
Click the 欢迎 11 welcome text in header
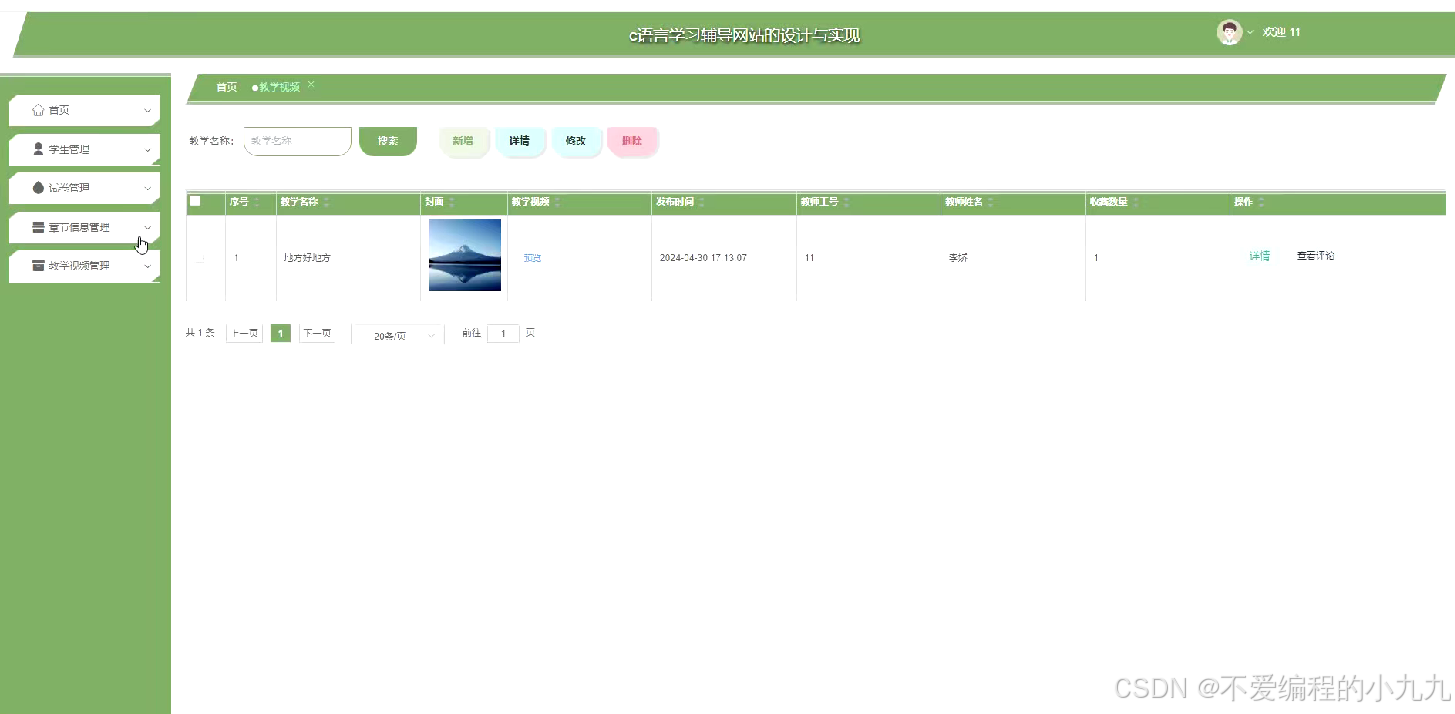[x=1282, y=33]
